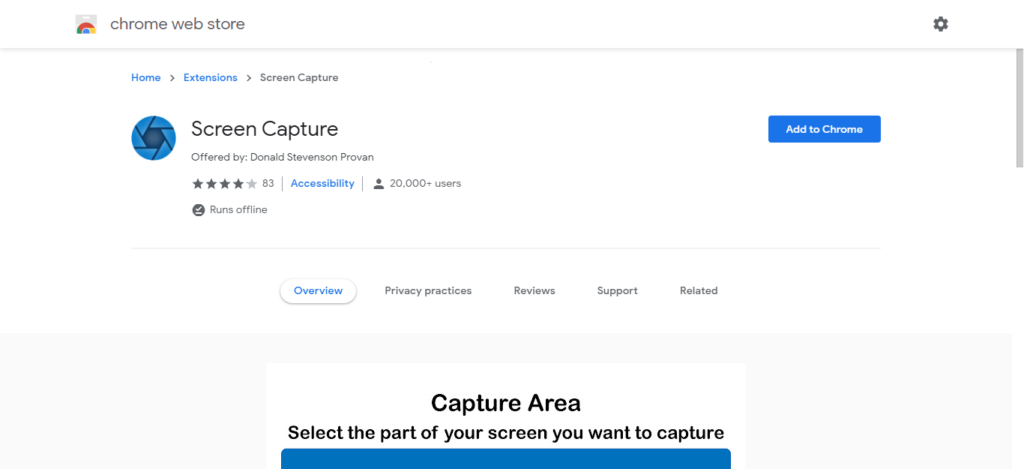
Task: Switch to the Privacy practices tab
Action: click(x=428, y=291)
